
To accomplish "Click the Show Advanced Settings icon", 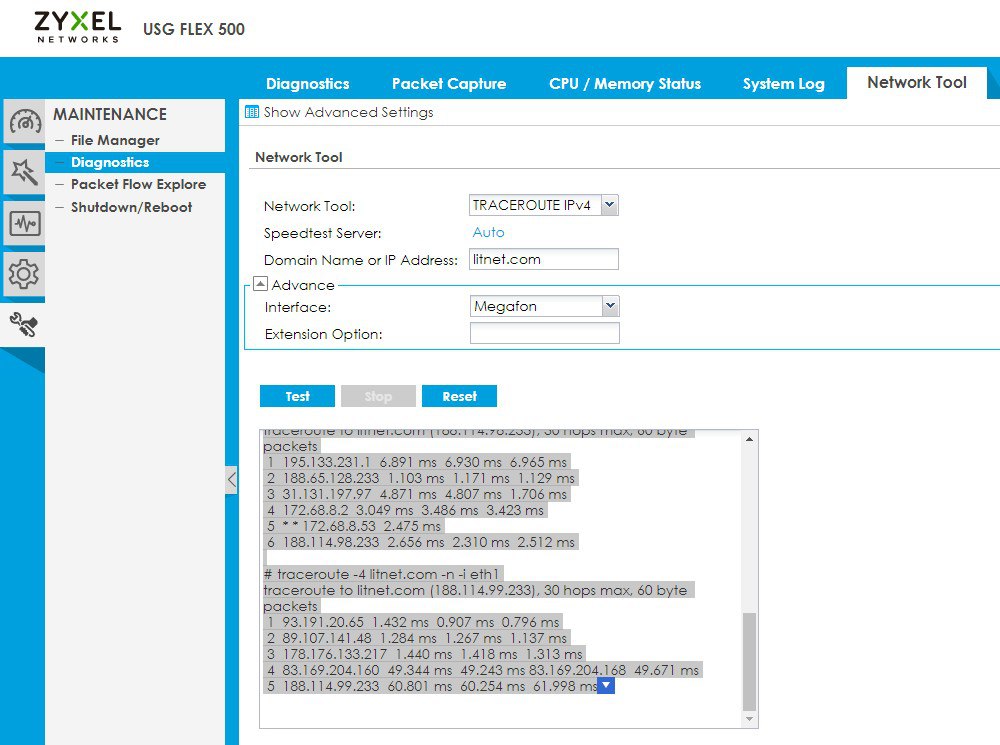I will point(252,112).
